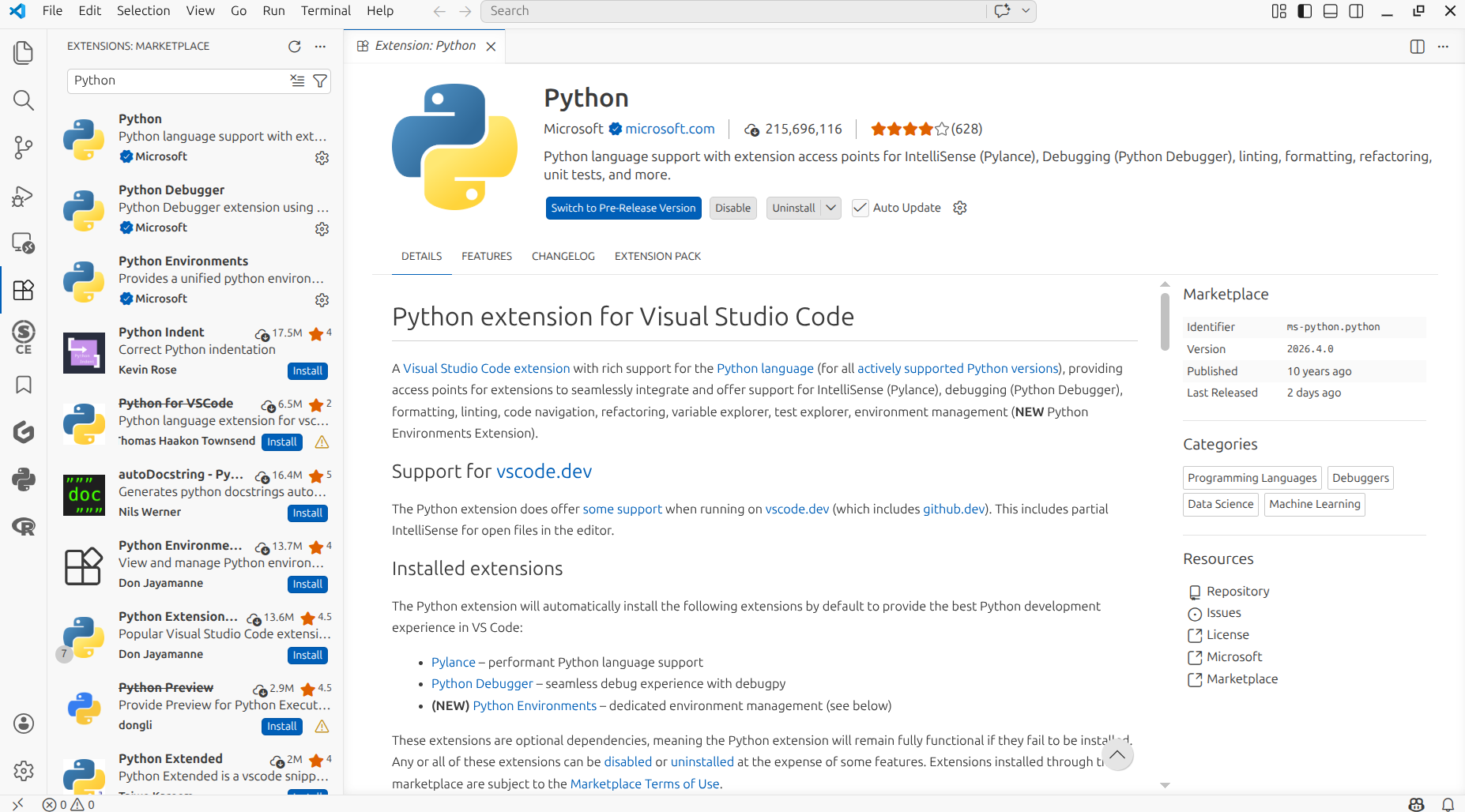The height and width of the screenshot is (812, 1465).
Task: Select the Machine Learning category tag
Action: coord(1315,504)
